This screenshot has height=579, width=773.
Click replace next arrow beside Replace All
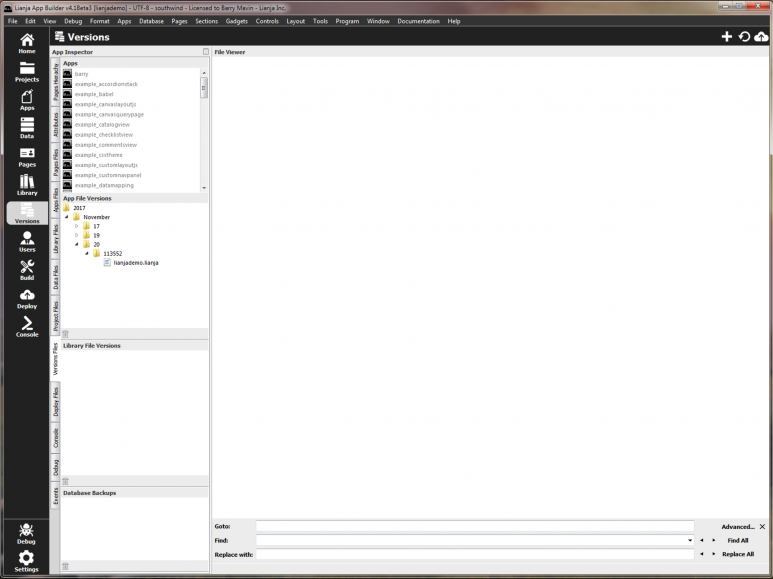coord(713,554)
